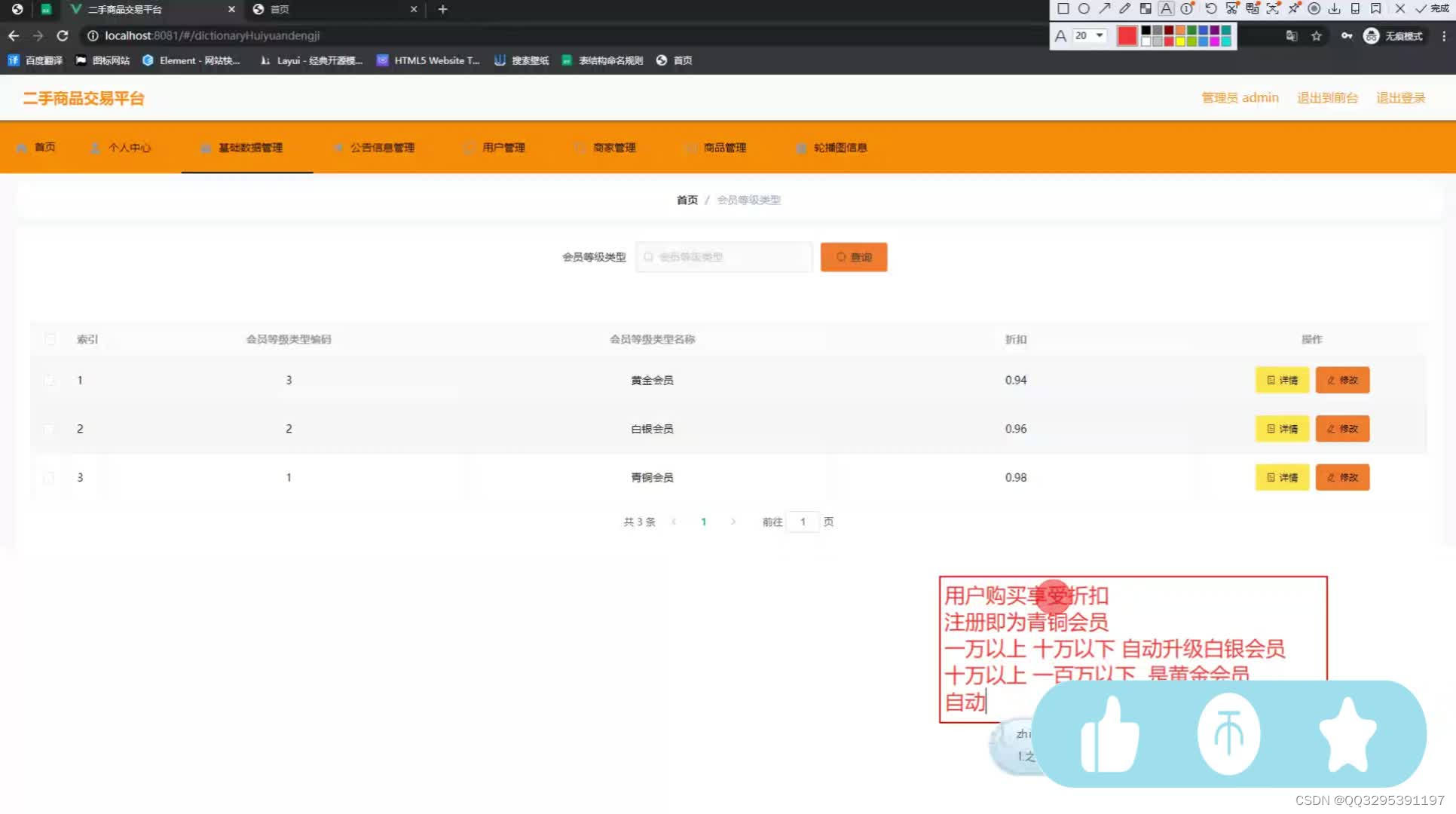Pick the yellow color swatch
Viewport: 1456px width, 814px height.
[1180, 41]
